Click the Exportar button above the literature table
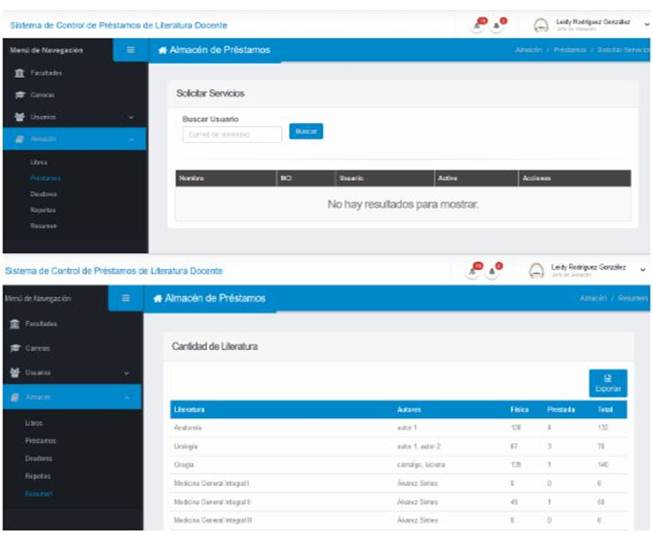Image resolution: width=653 pixels, height=535 pixels. pyautogui.click(x=608, y=383)
